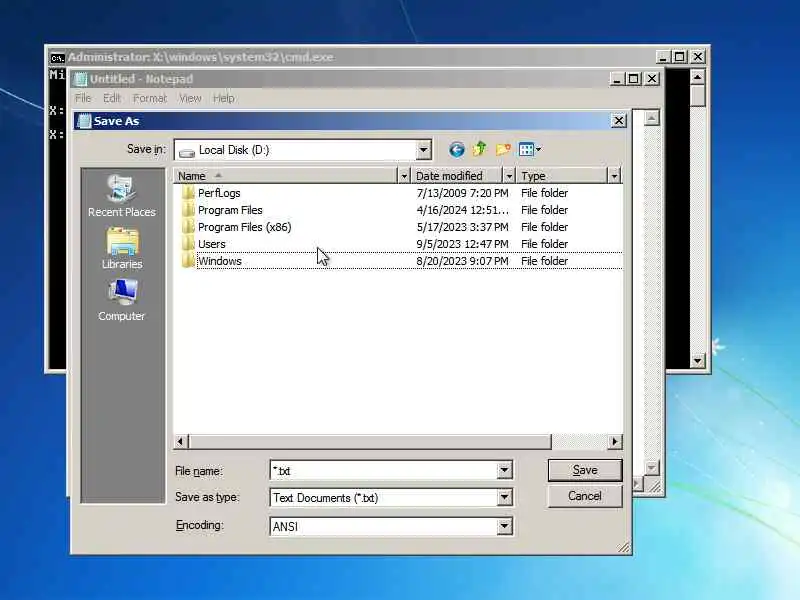Image resolution: width=800 pixels, height=600 pixels.
Task: Select the Users folder icon
Action: pos(188,243)
